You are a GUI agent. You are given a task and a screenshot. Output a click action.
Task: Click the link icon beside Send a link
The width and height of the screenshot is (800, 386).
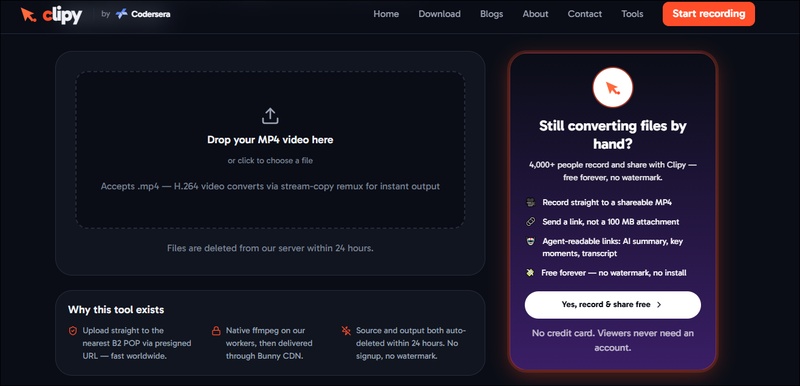(531, 222)
